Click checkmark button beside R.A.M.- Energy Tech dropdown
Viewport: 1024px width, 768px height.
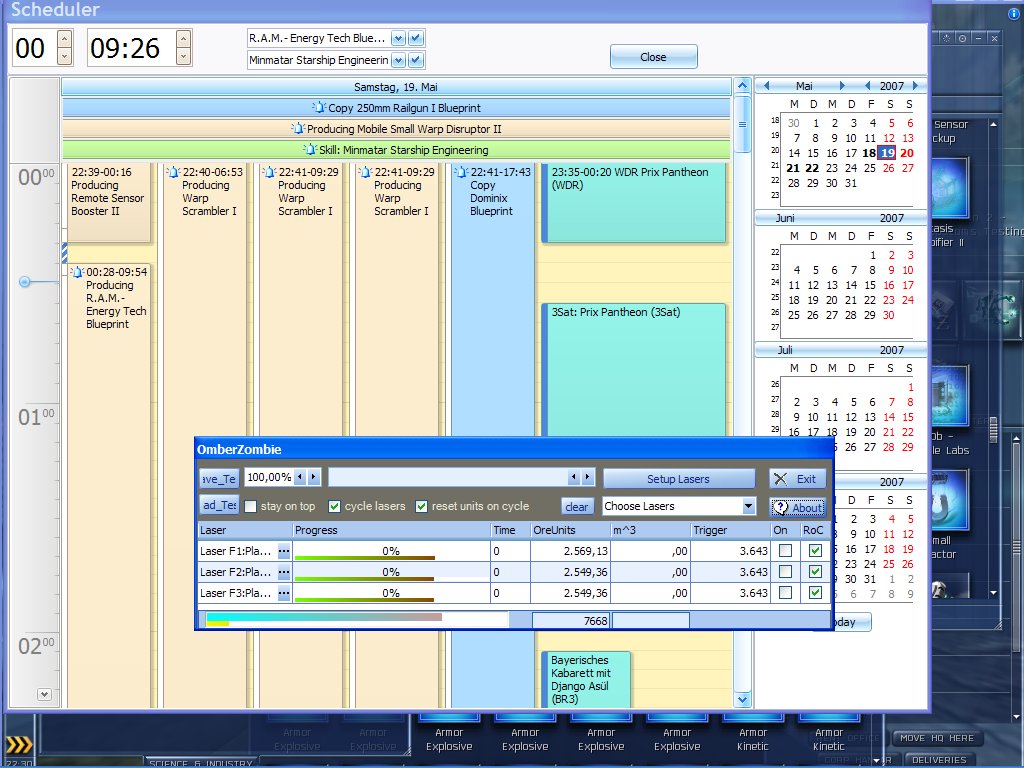coord(416,38)
